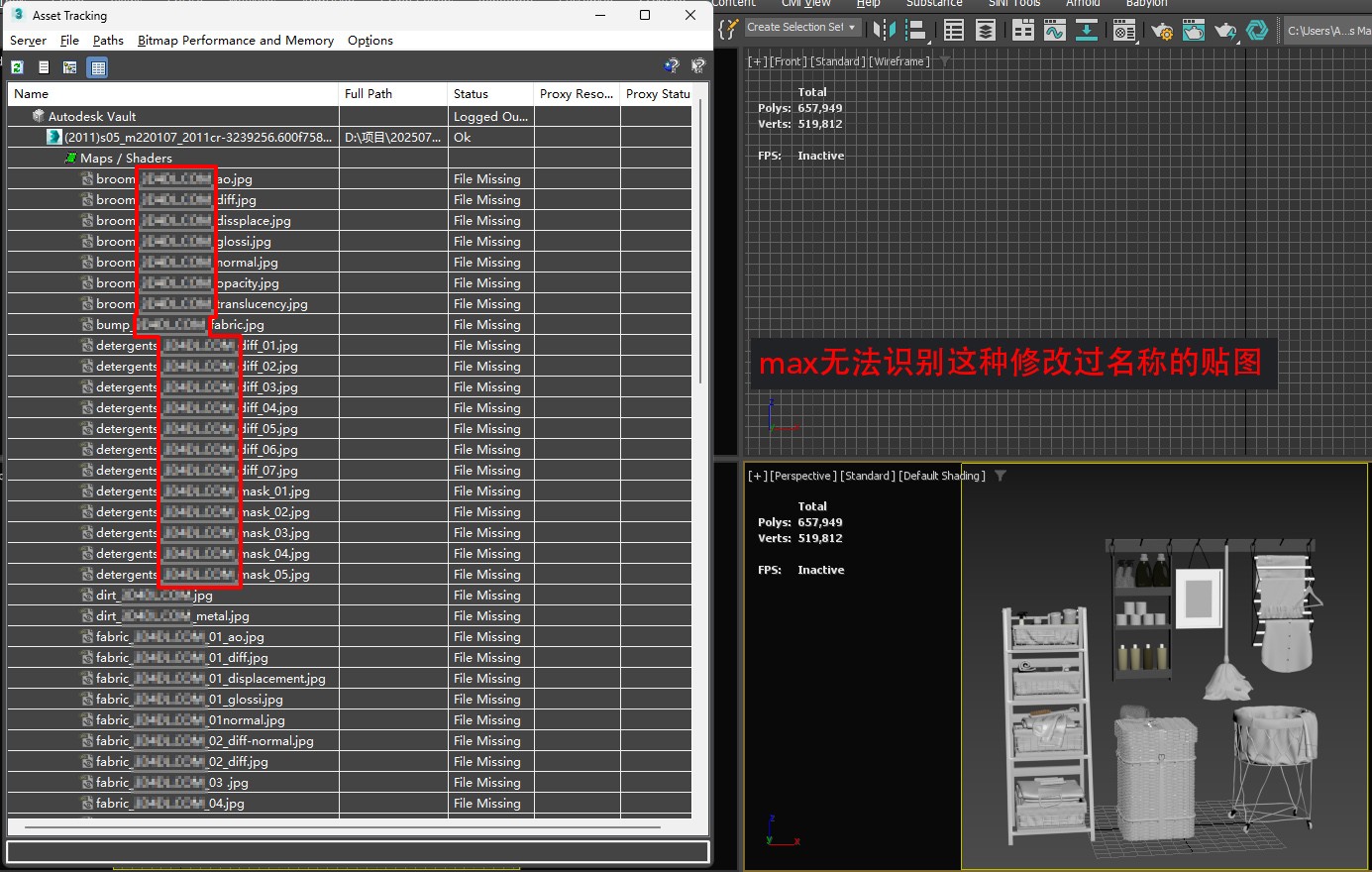Sort by the Name column header
The width and height of the screenshot is (1372, 872).
tap(173, 93)
